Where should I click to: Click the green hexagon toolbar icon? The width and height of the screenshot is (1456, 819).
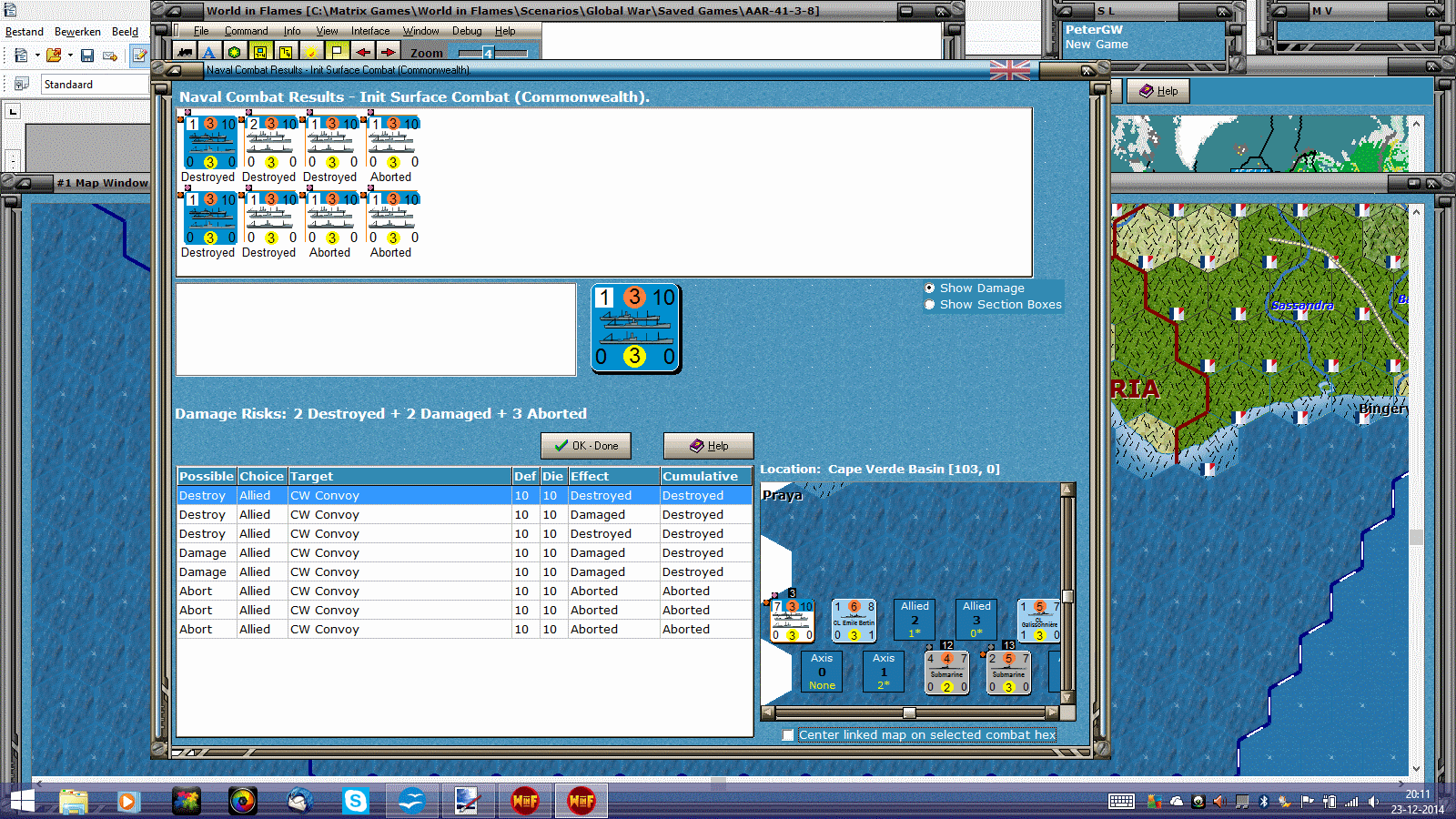point(235,53)
